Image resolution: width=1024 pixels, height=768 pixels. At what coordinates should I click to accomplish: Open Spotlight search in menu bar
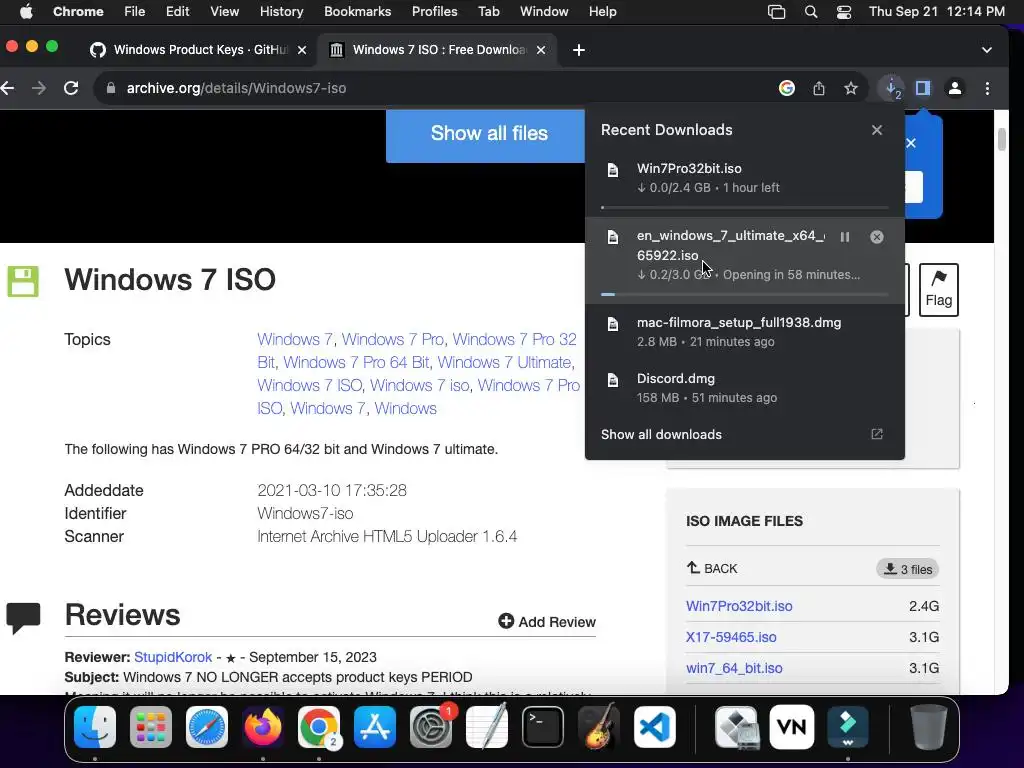810,12
